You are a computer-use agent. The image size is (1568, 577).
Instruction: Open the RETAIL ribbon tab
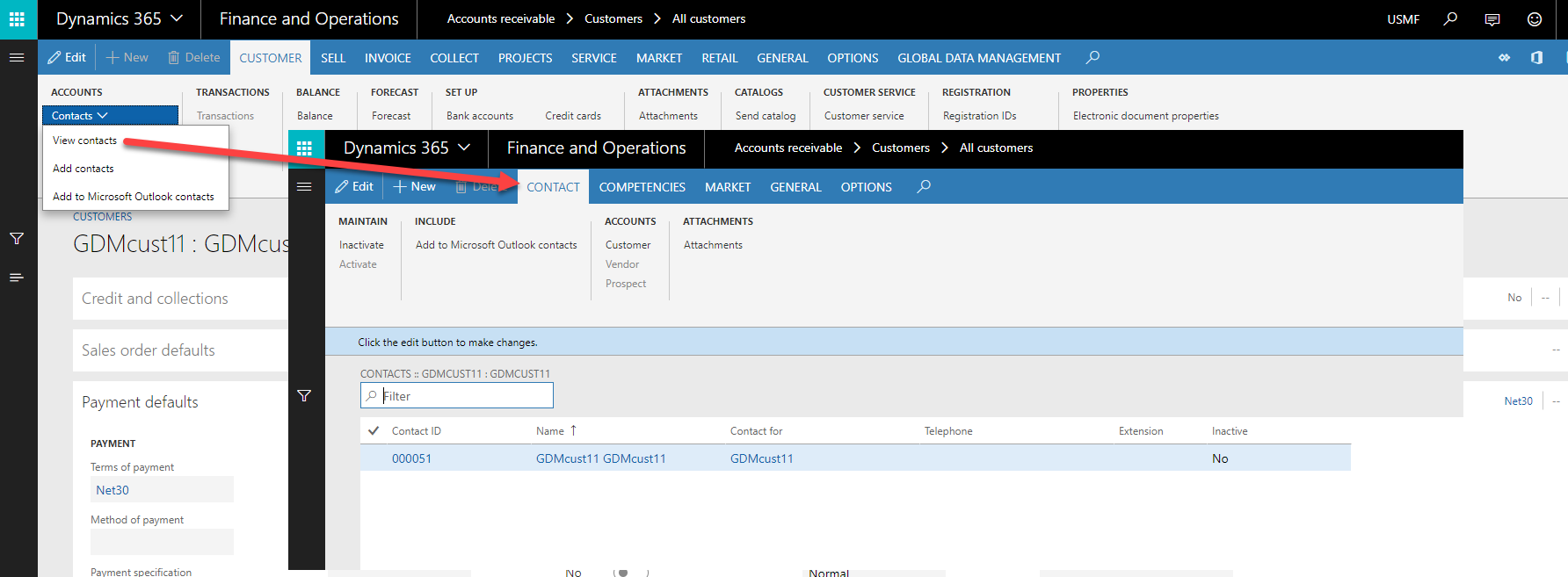point(720,58)
